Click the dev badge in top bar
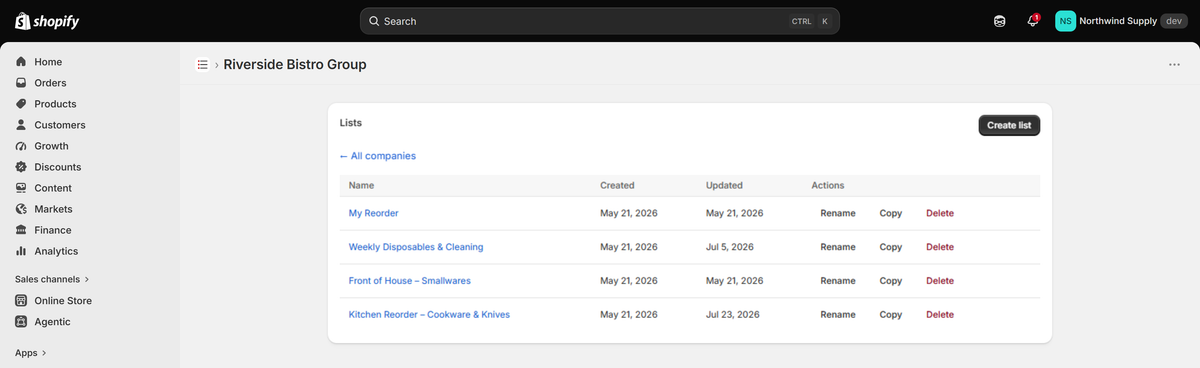The width and height of the screenshot is (1200, 368). (1174, 21)
